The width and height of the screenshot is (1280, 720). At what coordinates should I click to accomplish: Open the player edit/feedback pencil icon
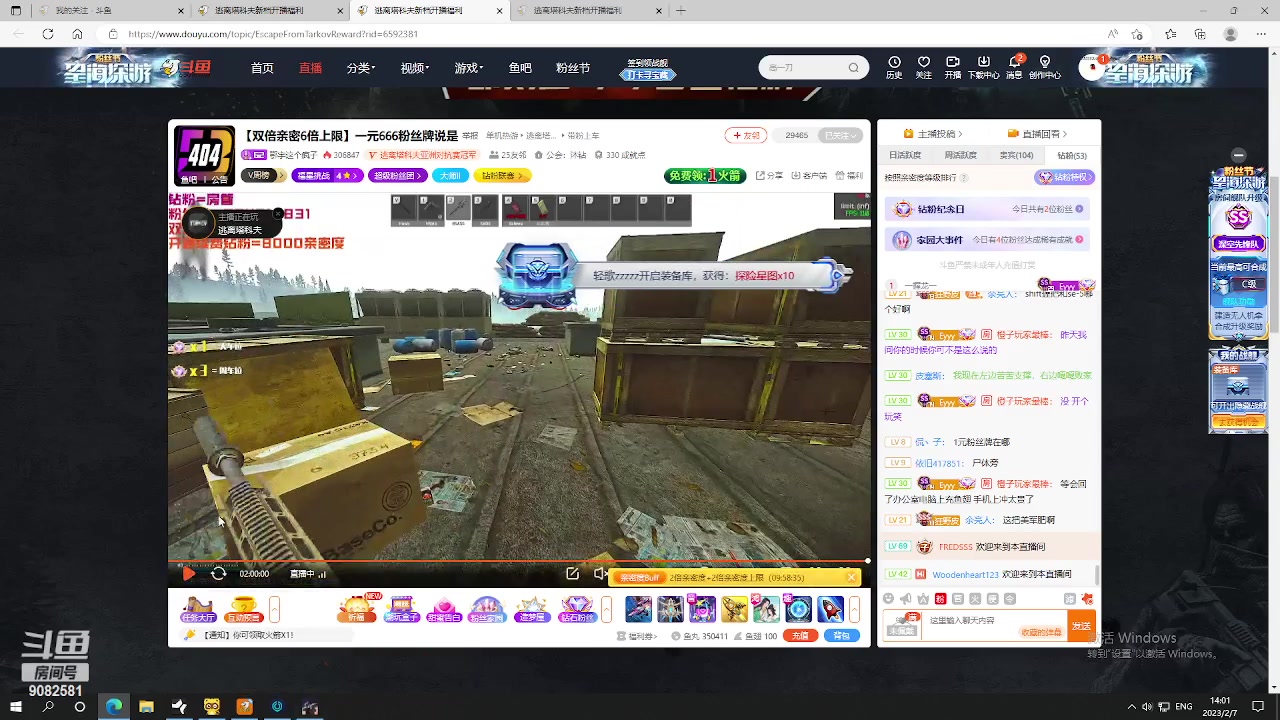click(x=572, y=574)
